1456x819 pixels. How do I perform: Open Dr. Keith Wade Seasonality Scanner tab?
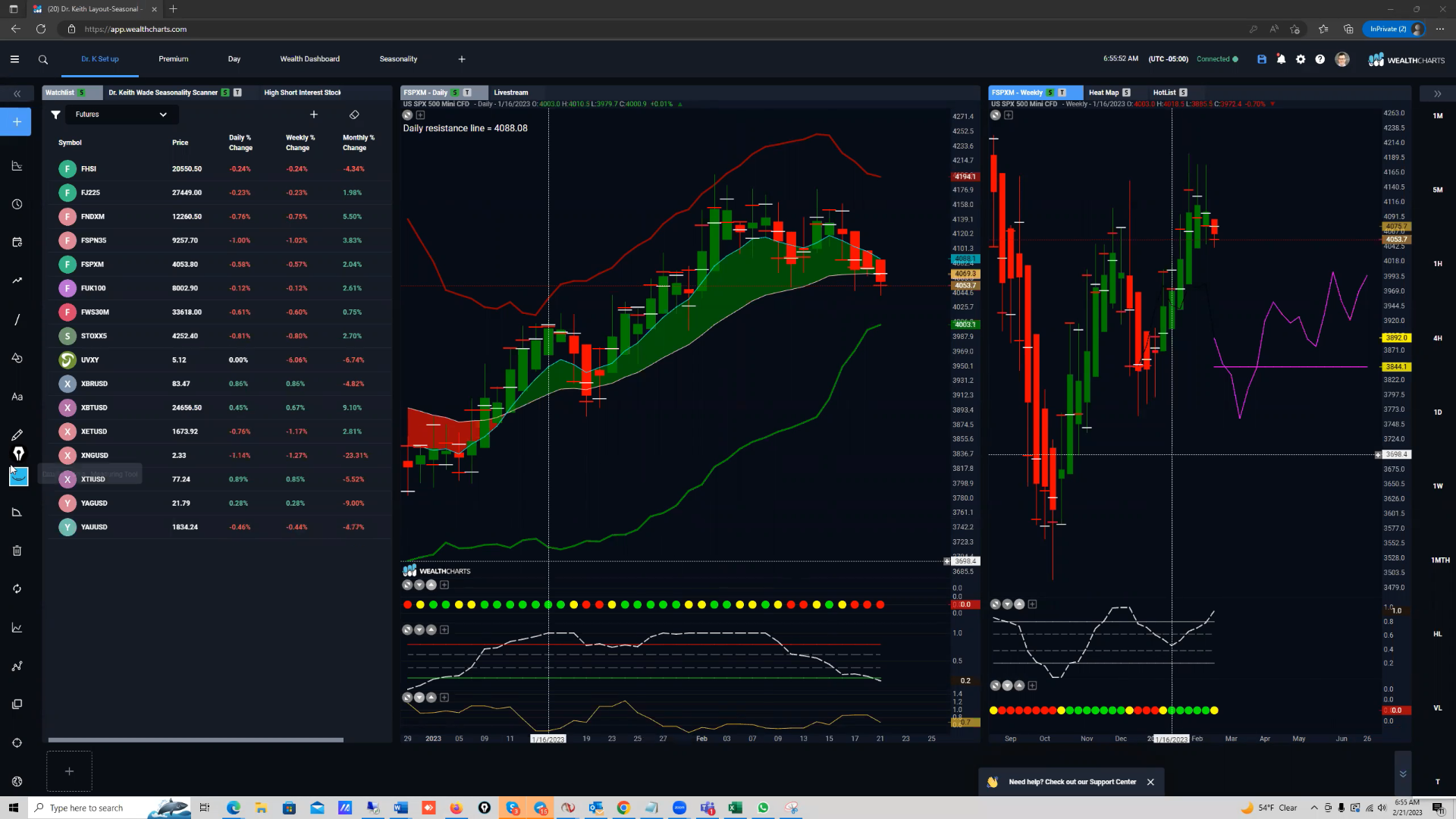click(x=163, y=93)
